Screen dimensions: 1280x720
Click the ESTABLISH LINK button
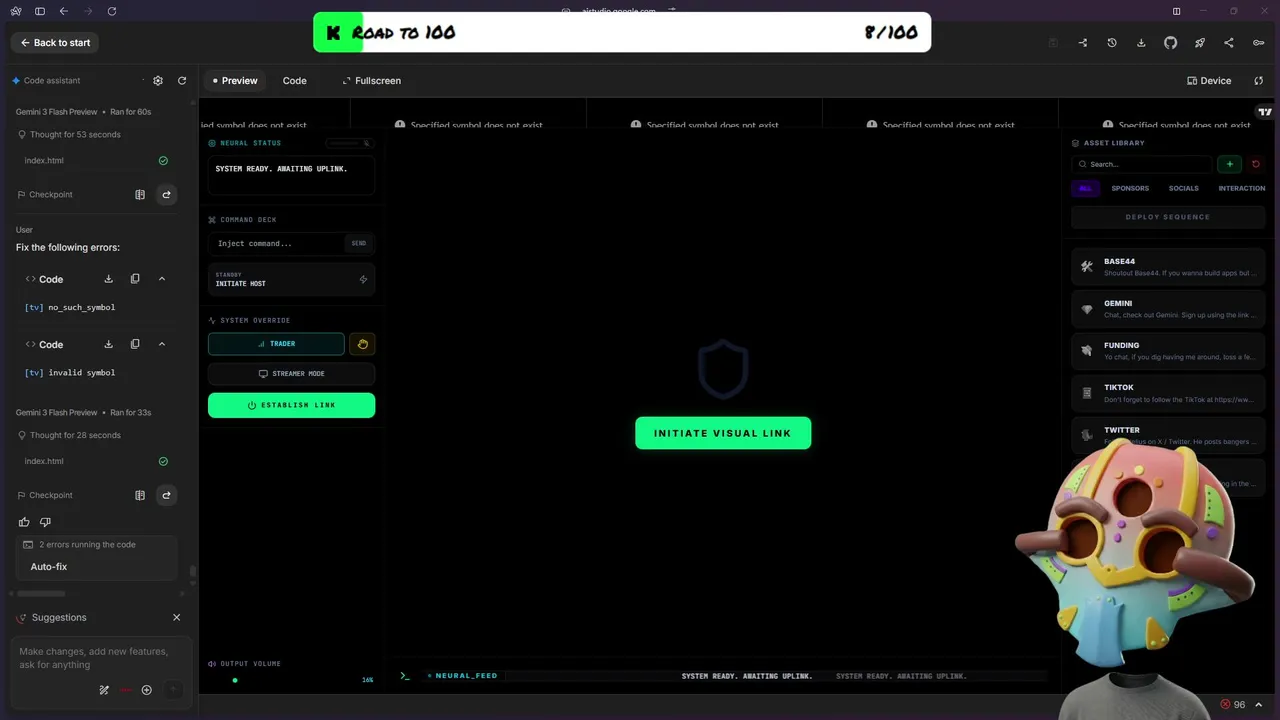tap(291, 405)
